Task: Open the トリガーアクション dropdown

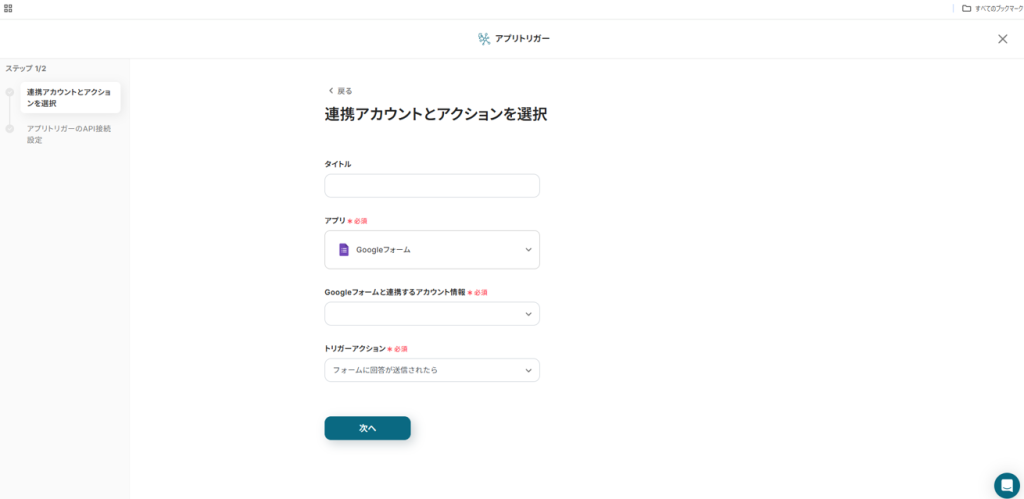Action: pyautogui.click(x=432, y=370)
